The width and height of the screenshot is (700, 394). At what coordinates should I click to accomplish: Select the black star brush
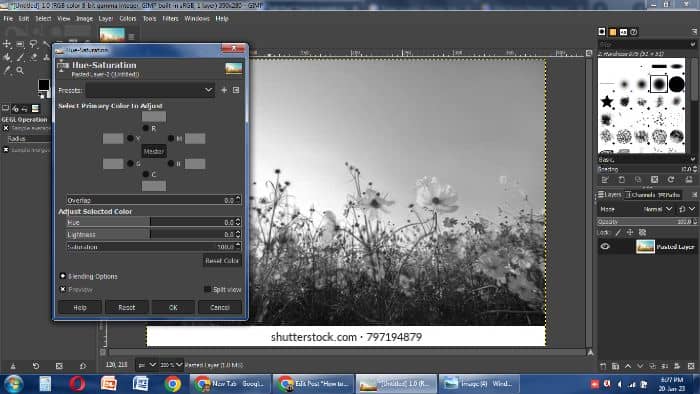(606, 101)
